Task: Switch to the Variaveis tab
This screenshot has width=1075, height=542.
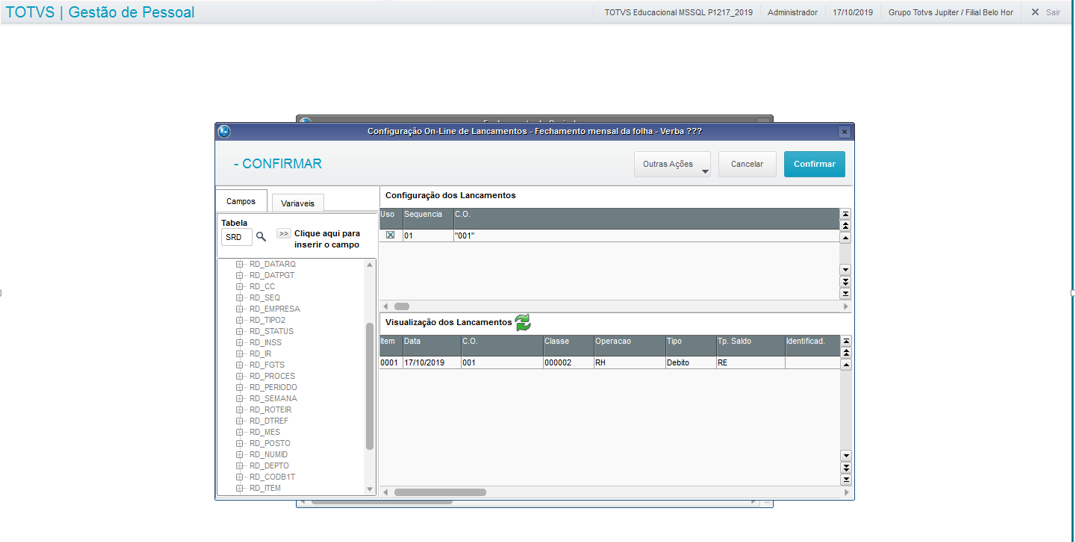Action: (298, 204)
